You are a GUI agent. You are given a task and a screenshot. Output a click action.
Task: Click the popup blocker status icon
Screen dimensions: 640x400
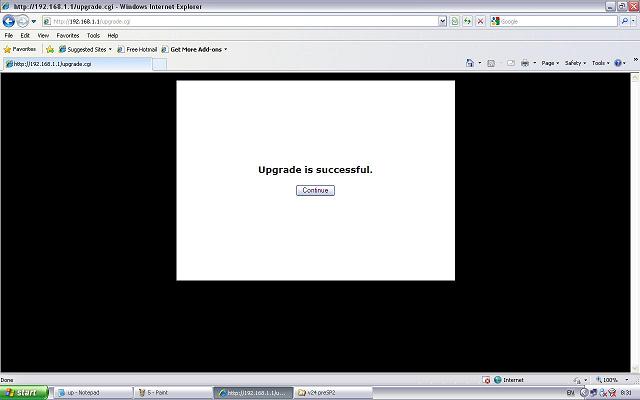pyautogui.click(x=486, y=380)
